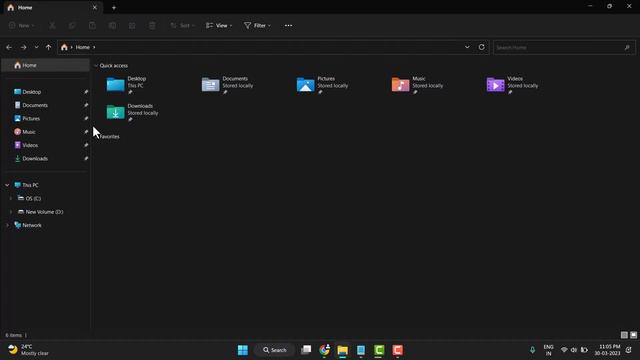Open the View dropdown
Viewport: 640px width, 360px height.
219,25
